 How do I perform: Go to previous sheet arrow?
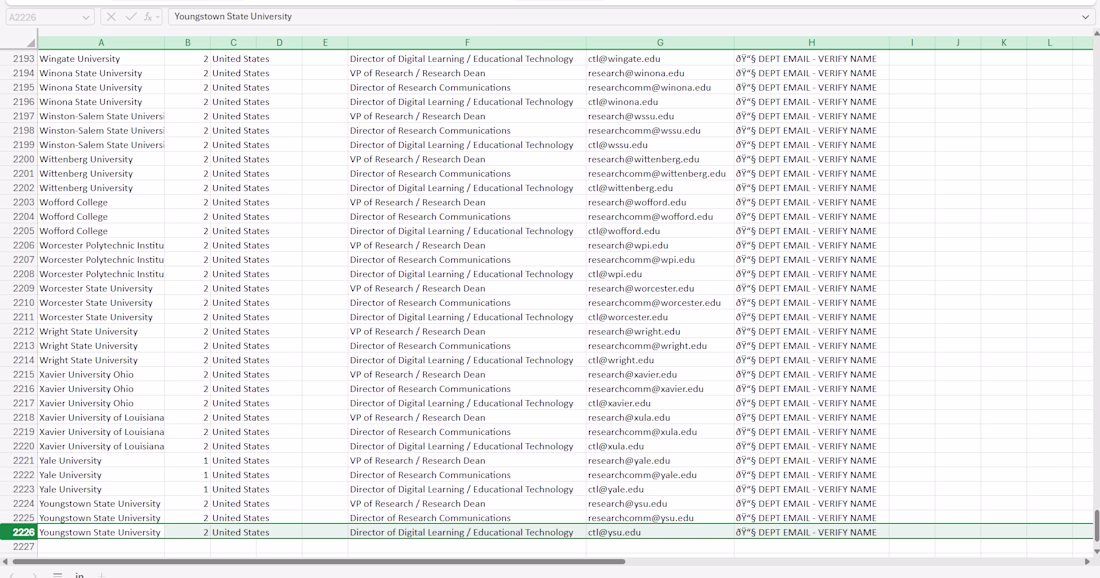[x=11, y=575]
